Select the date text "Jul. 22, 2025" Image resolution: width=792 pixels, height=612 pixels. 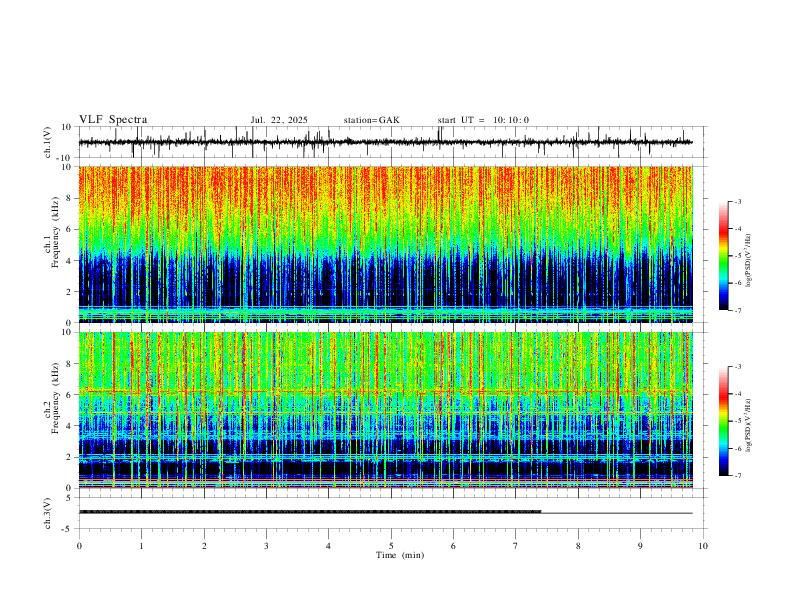[279, 120]
